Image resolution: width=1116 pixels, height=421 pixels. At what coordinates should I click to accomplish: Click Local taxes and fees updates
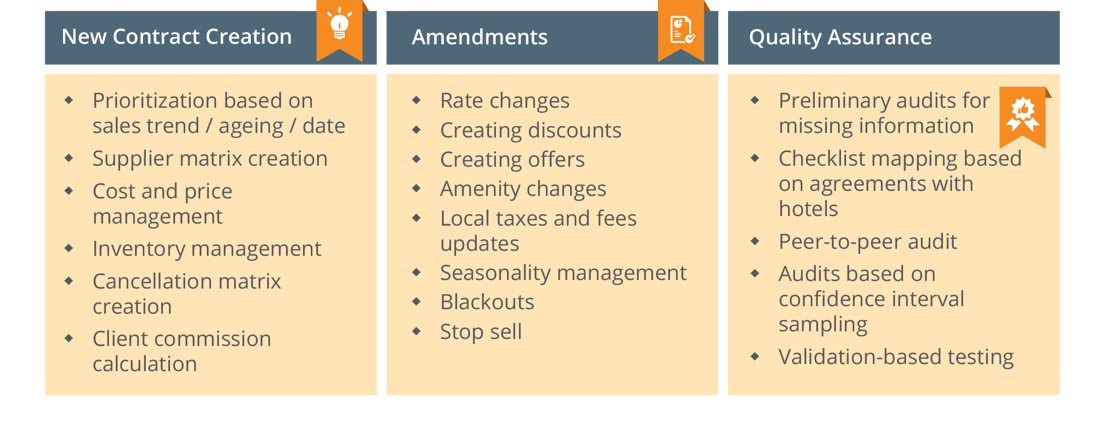pyautogui.click(x=538, y=230)
